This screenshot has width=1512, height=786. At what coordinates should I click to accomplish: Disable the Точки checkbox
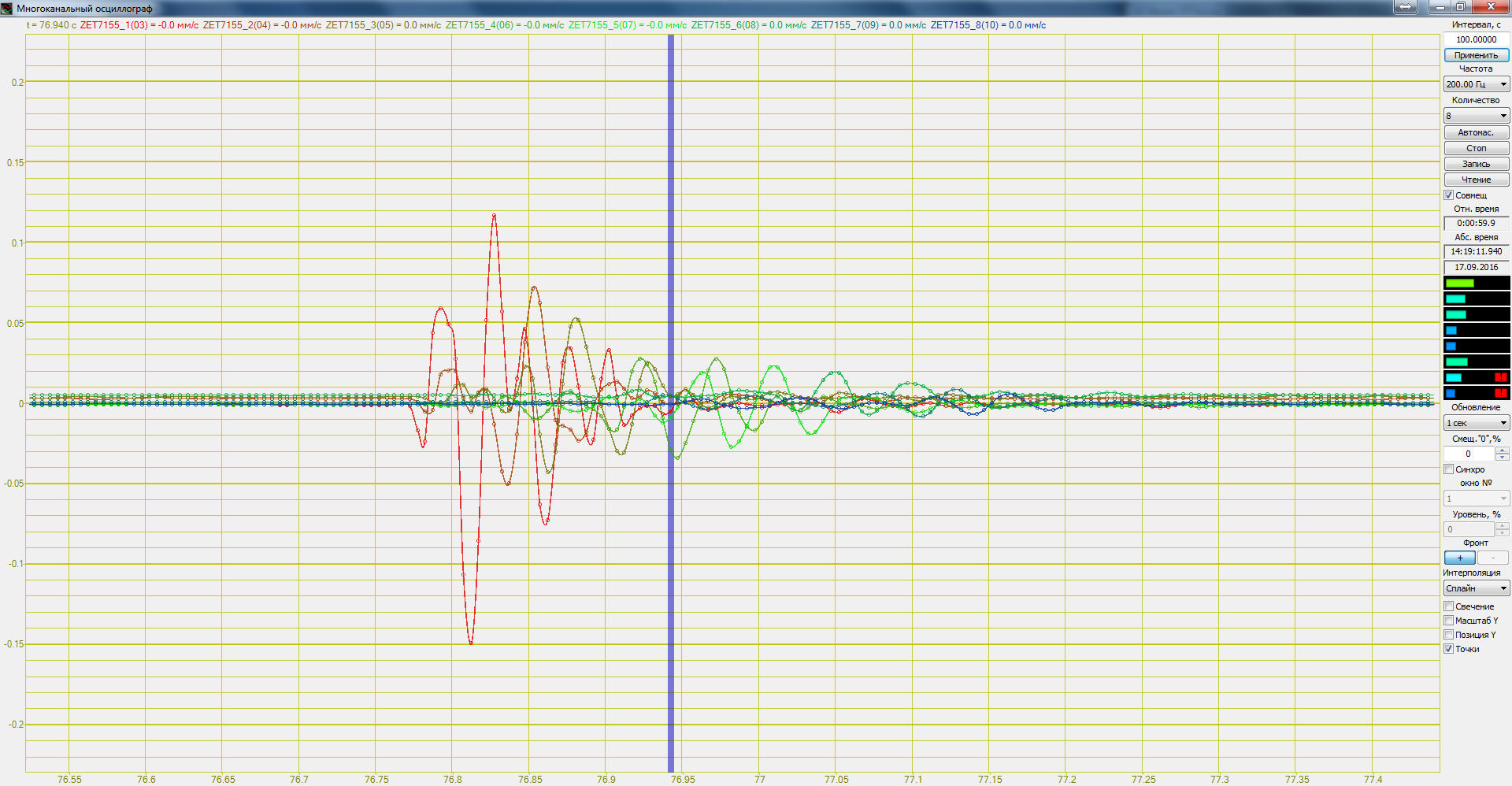[x=1448, y=649]
